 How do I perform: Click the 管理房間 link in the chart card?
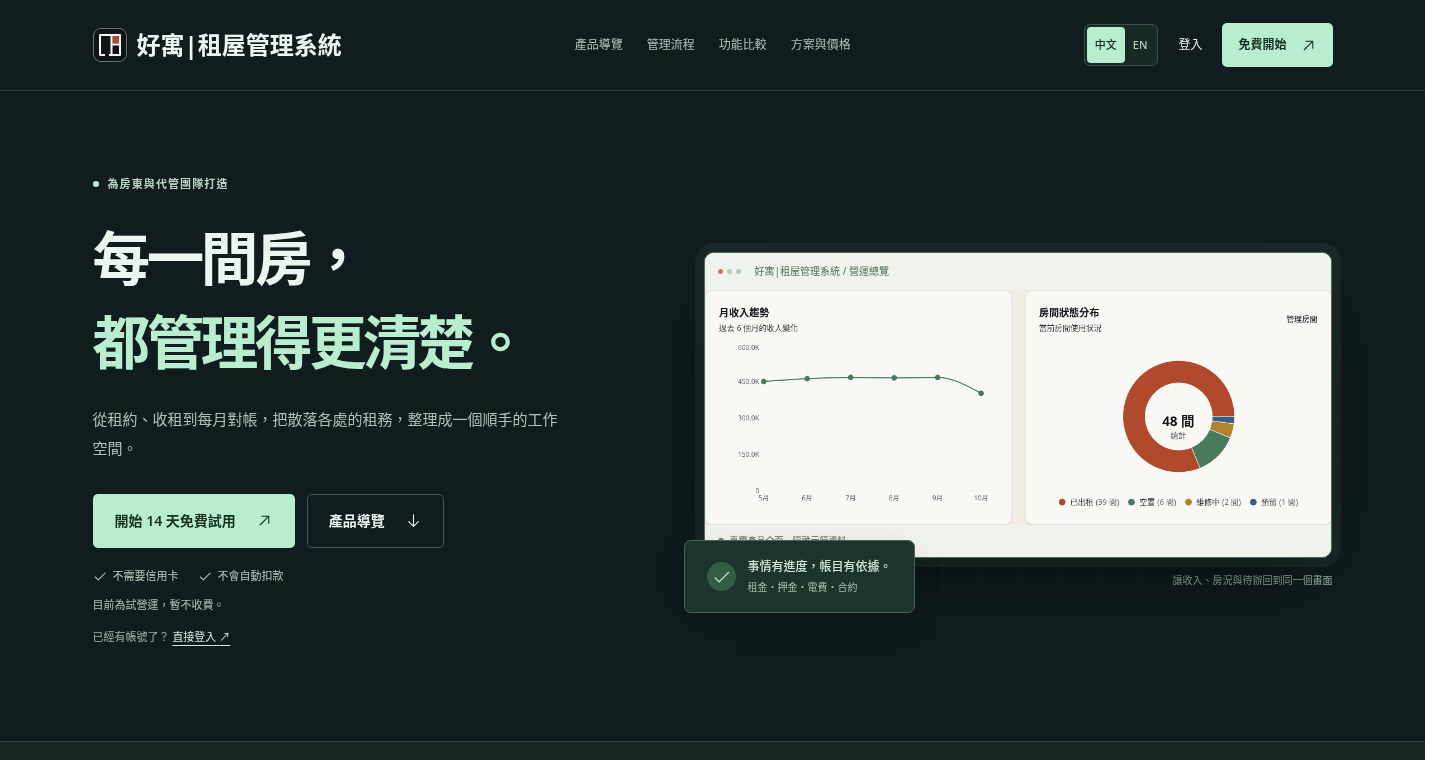click(1301, 319)
